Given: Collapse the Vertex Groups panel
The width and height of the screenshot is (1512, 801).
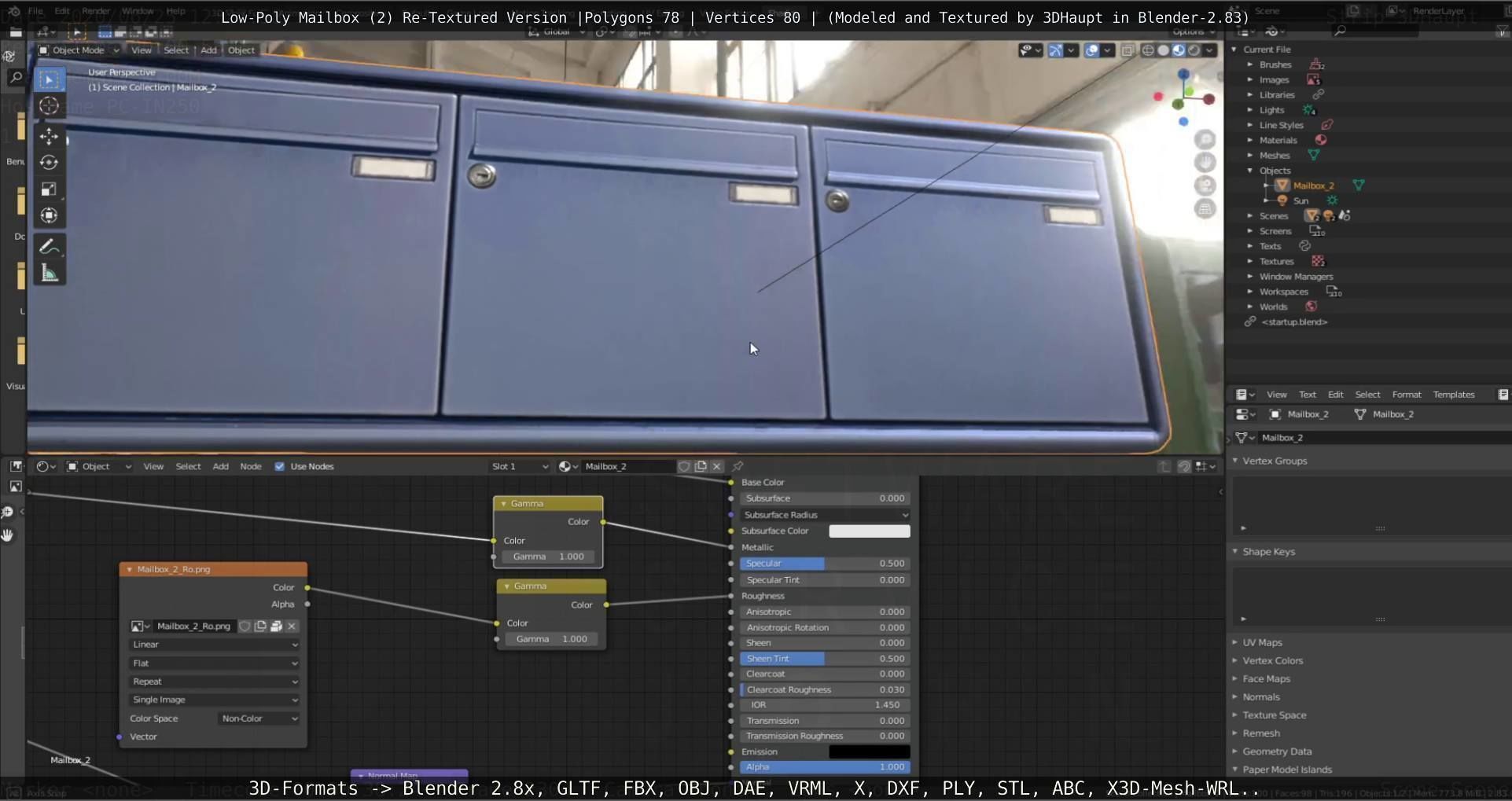Looking at the screenshot, I should pos(1235,461).
